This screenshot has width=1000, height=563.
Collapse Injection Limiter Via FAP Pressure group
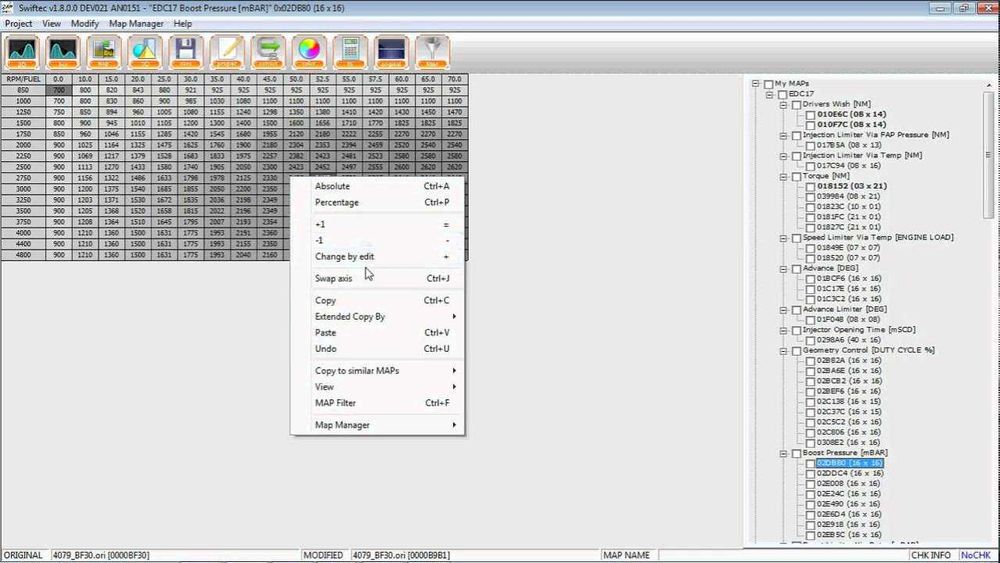[784, 135]
